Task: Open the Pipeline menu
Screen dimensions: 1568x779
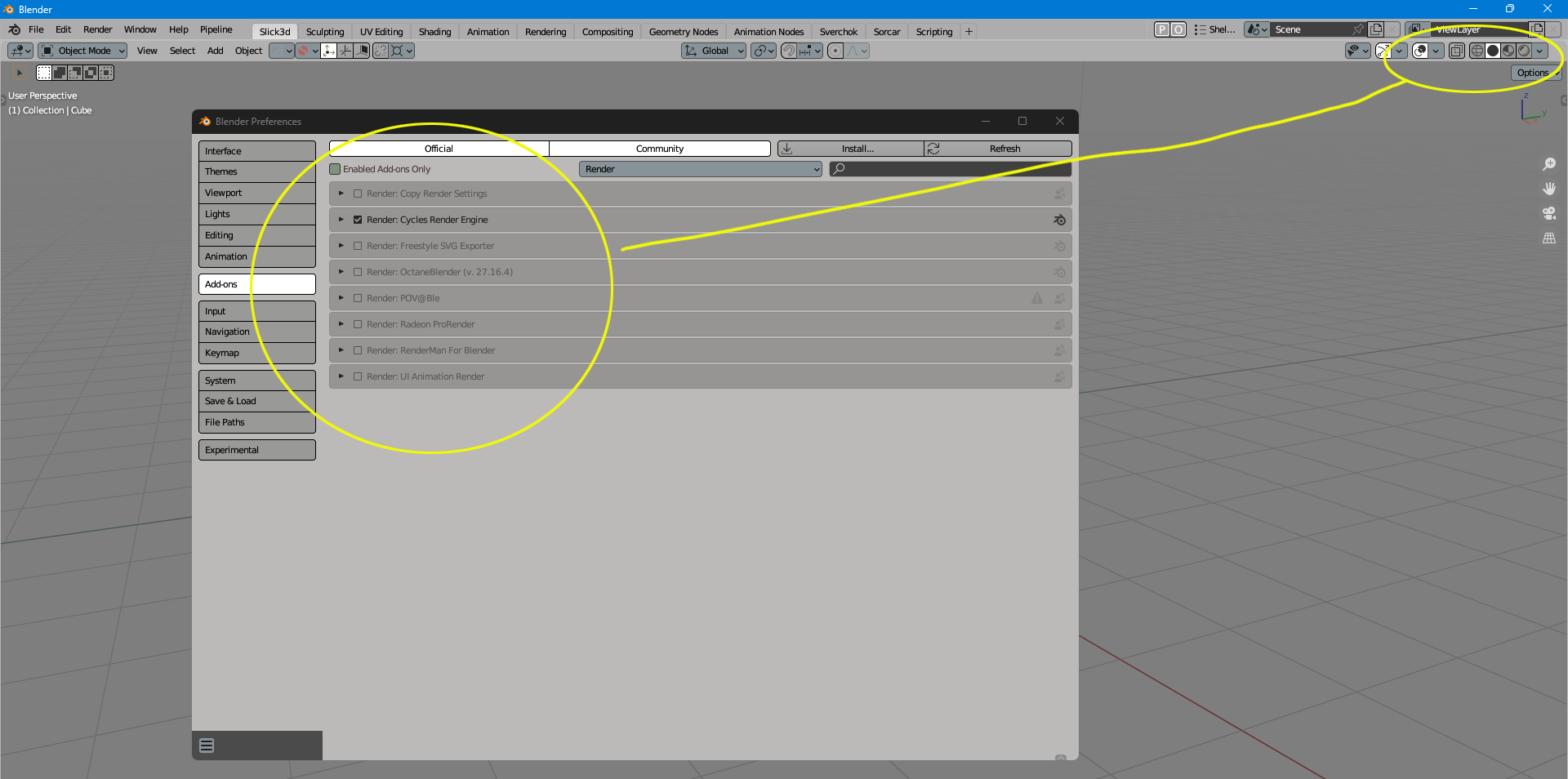Action: 216,29
